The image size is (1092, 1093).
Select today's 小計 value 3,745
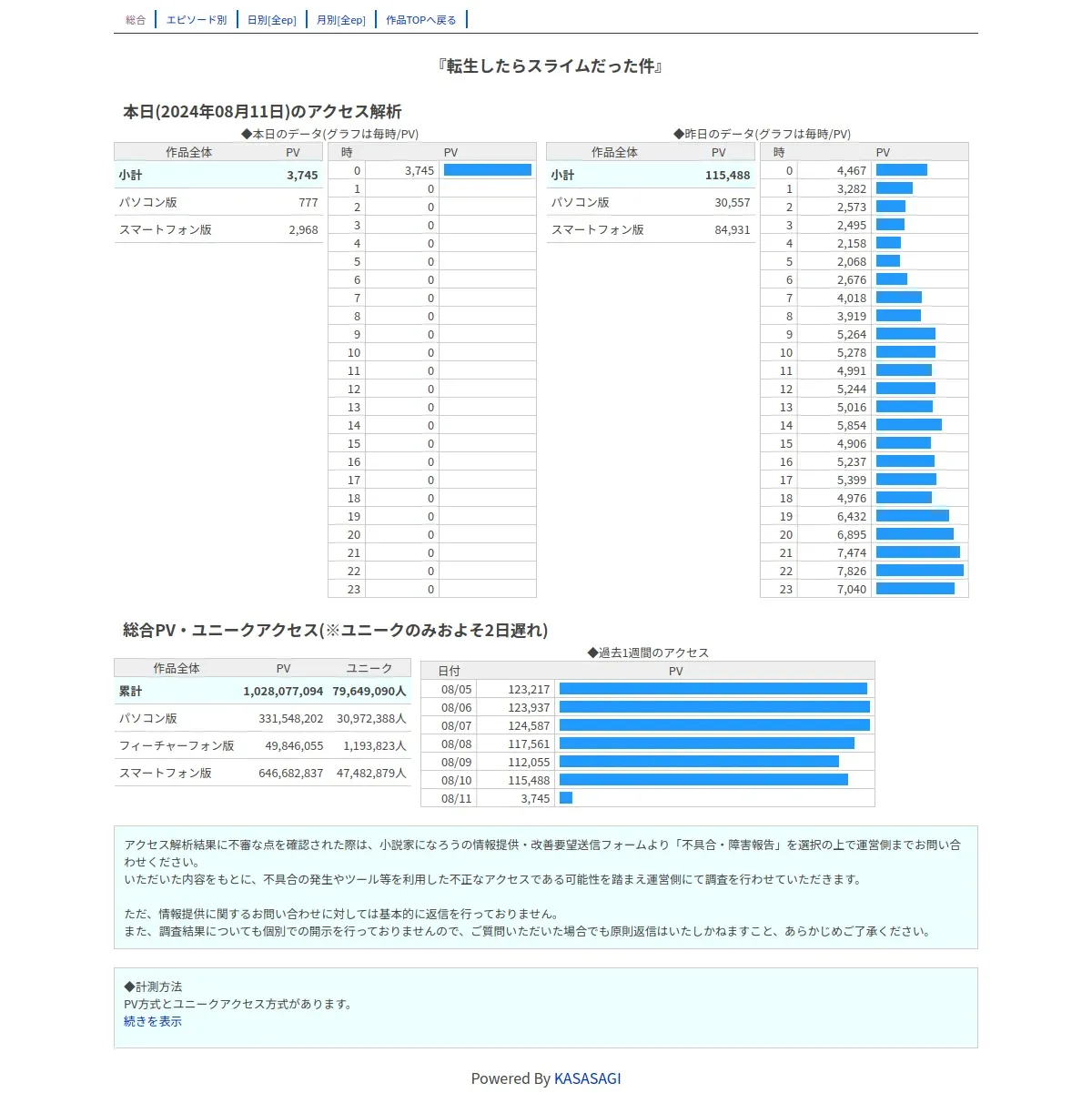pyautogui.click(x=302, y=175)
